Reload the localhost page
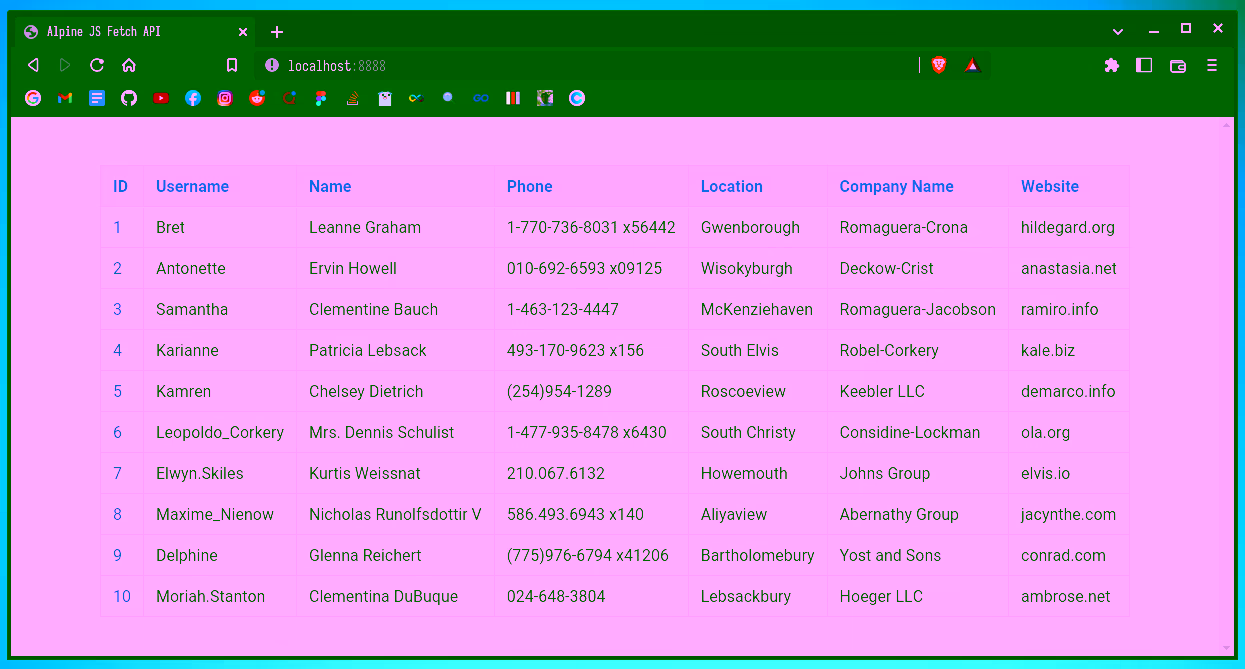This screenshot has height=669, width=1245. 96,64
